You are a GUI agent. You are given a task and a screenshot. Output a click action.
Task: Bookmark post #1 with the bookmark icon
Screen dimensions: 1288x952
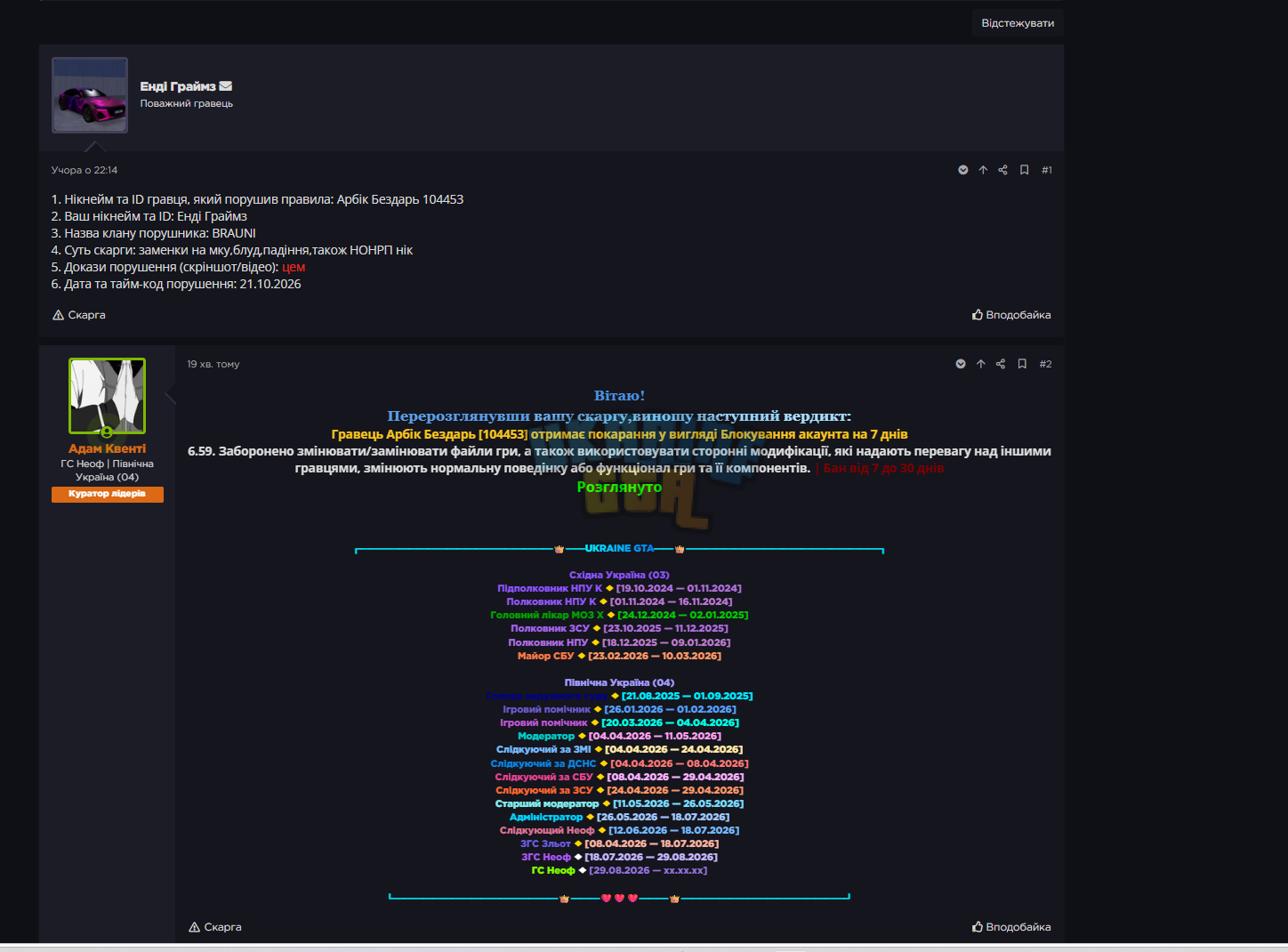(1024, 170)
